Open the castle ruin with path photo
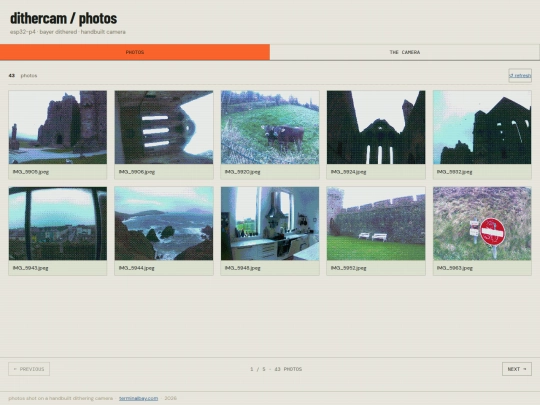The height and width of the screenshot is (405, 540). 58,127
